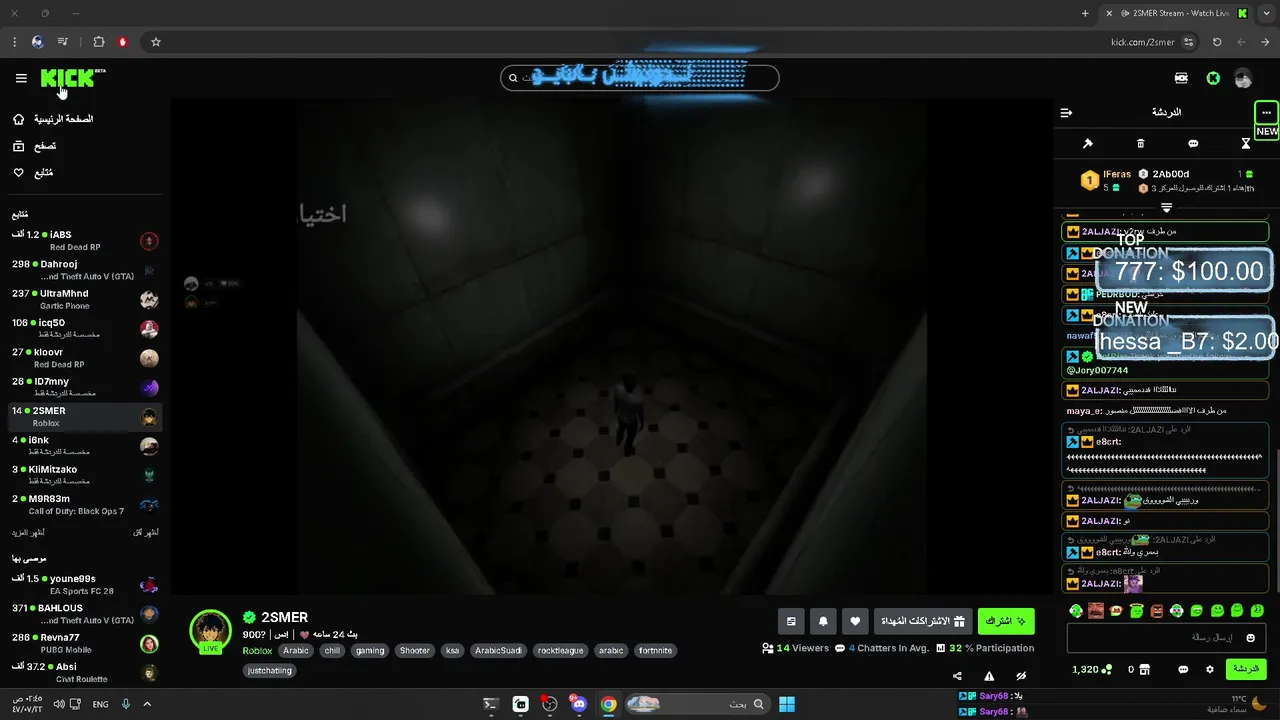Open the KICK green K header icon
Image resolution: width=1280 pixels, height=720 pixels.
[x=1213, y=78]
